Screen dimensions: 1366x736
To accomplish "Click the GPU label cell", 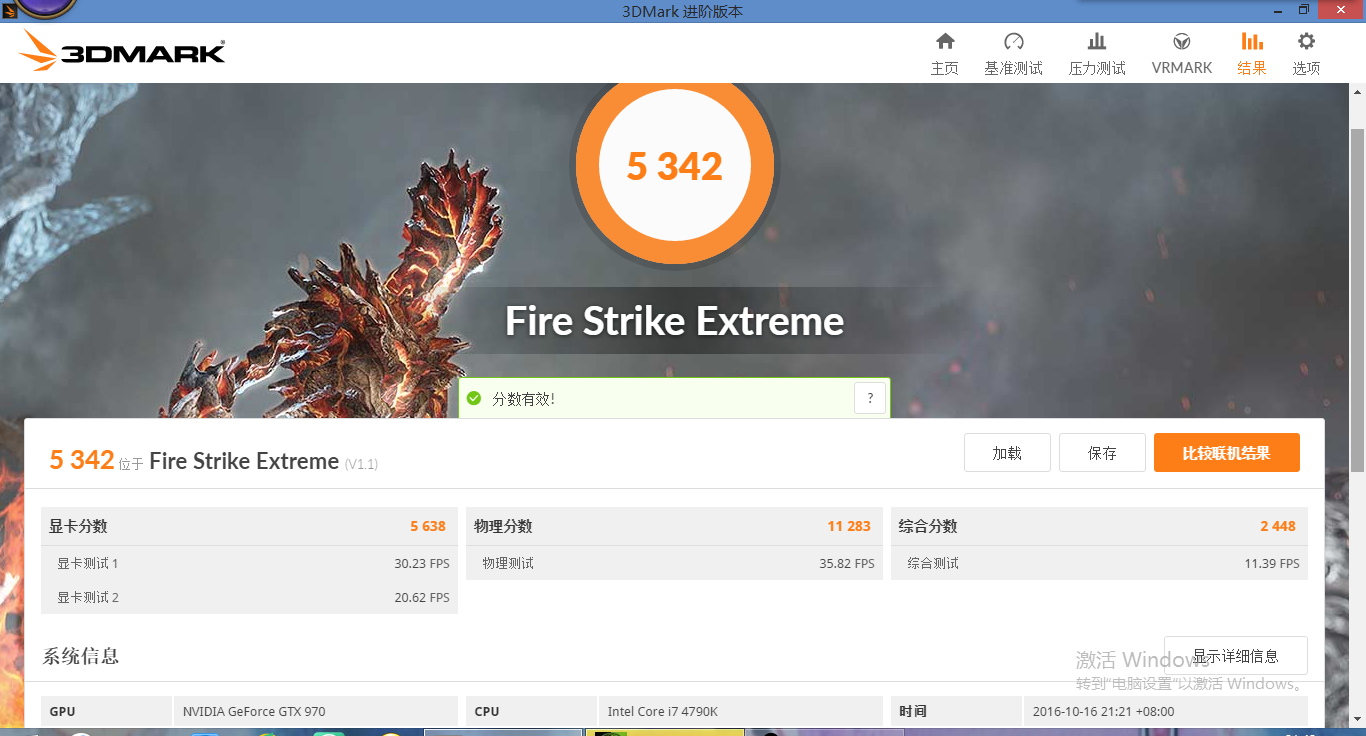I will pyautogui.click(x=106, y=712).
